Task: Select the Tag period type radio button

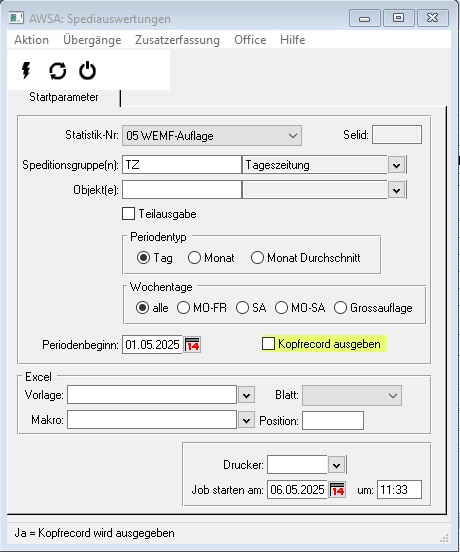Action: click(143, 258)
